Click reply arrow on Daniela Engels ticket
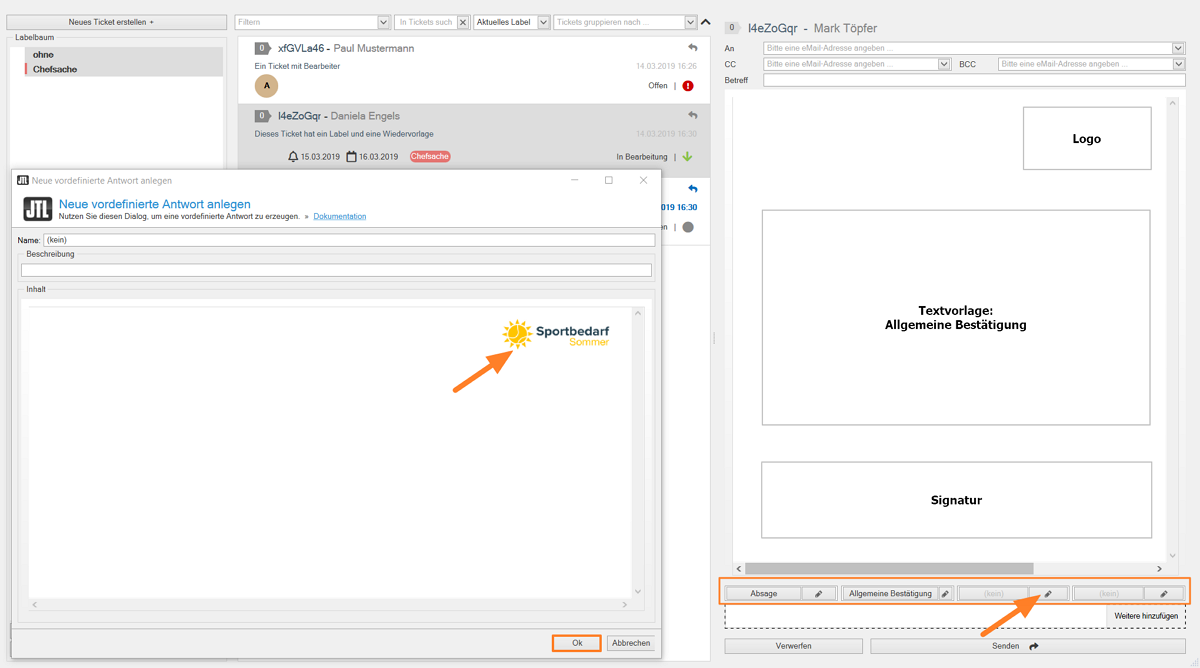Image resolution: width=1200 pixels, height=668 pixels. pos(693,116)
